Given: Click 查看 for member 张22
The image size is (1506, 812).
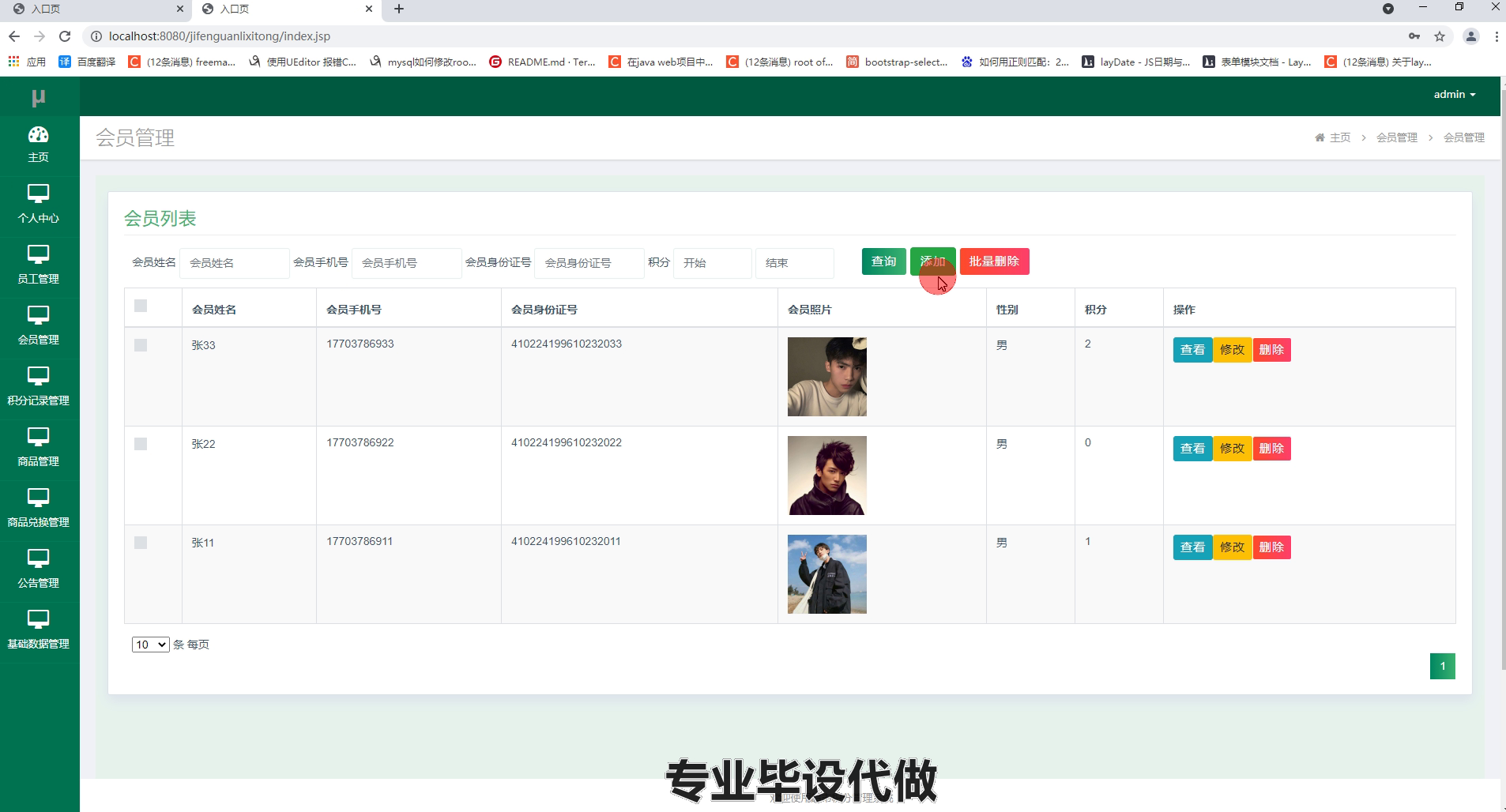Looking at the screenshot, I should pyautogui.click(x=1192, y=449).
